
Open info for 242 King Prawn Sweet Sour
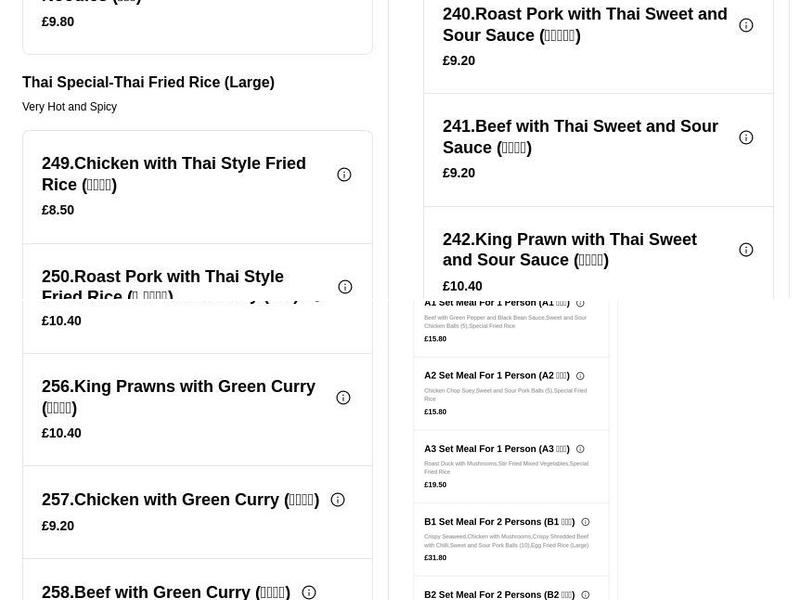(x=746, y=249)
